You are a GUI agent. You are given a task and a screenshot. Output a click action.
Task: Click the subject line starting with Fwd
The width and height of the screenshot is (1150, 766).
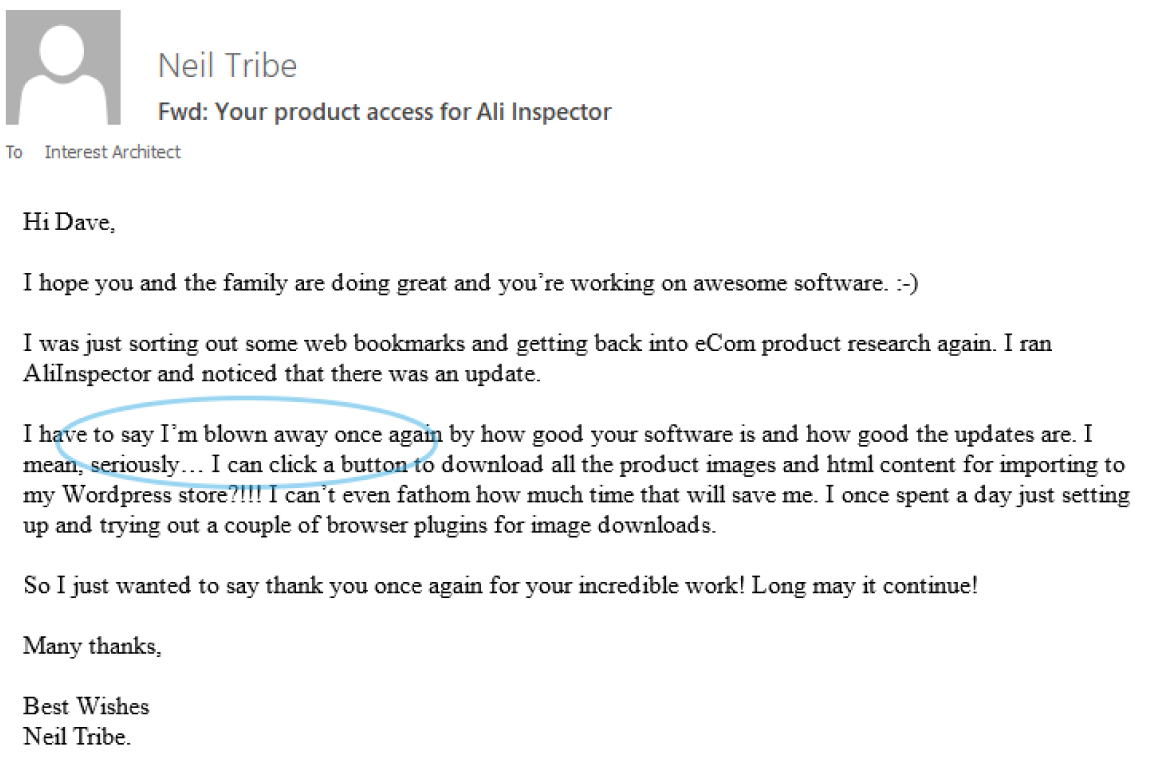(384, 111)
